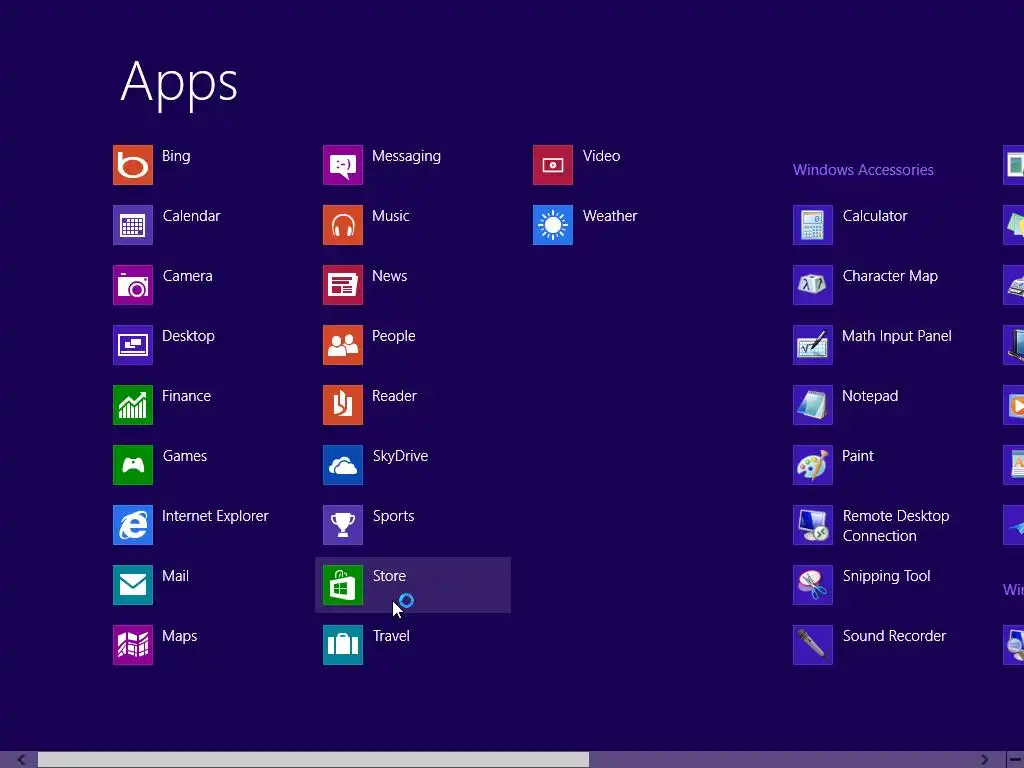Click the "Snipping Tool" text
The image size is (1024, 768).
coord(886,577)
